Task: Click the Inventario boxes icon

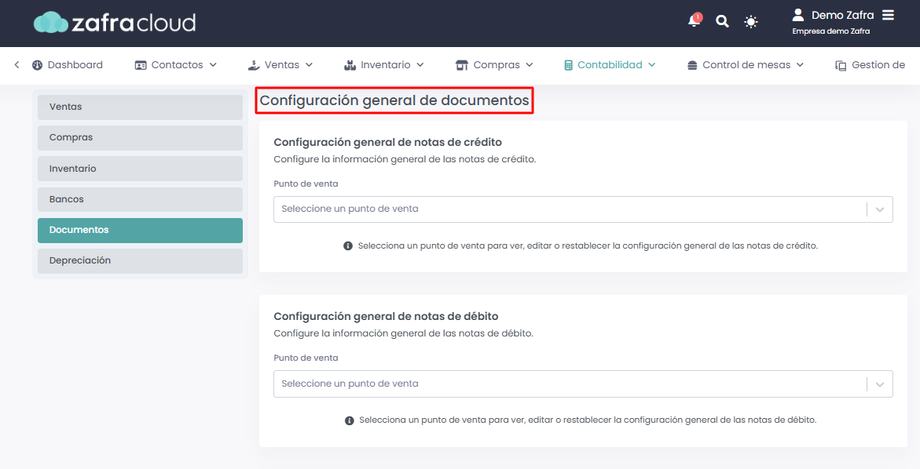Action: 350,65
